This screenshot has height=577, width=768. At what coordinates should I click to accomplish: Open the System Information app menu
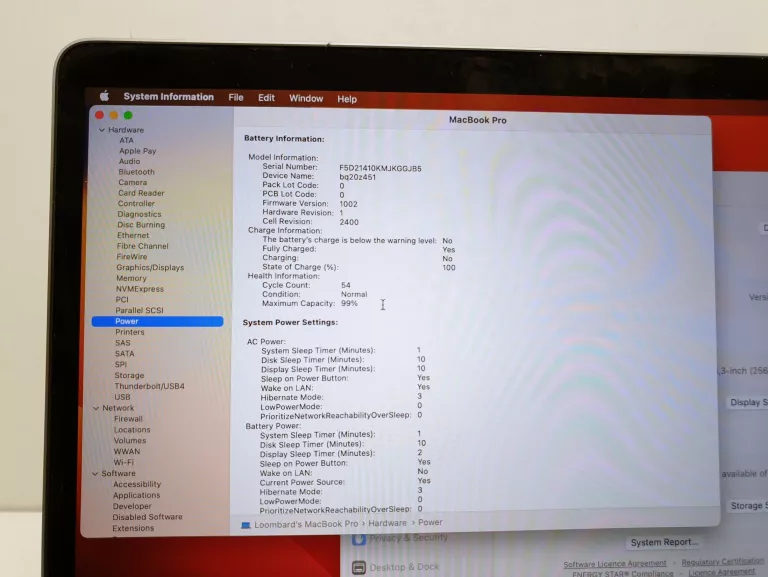168,97
